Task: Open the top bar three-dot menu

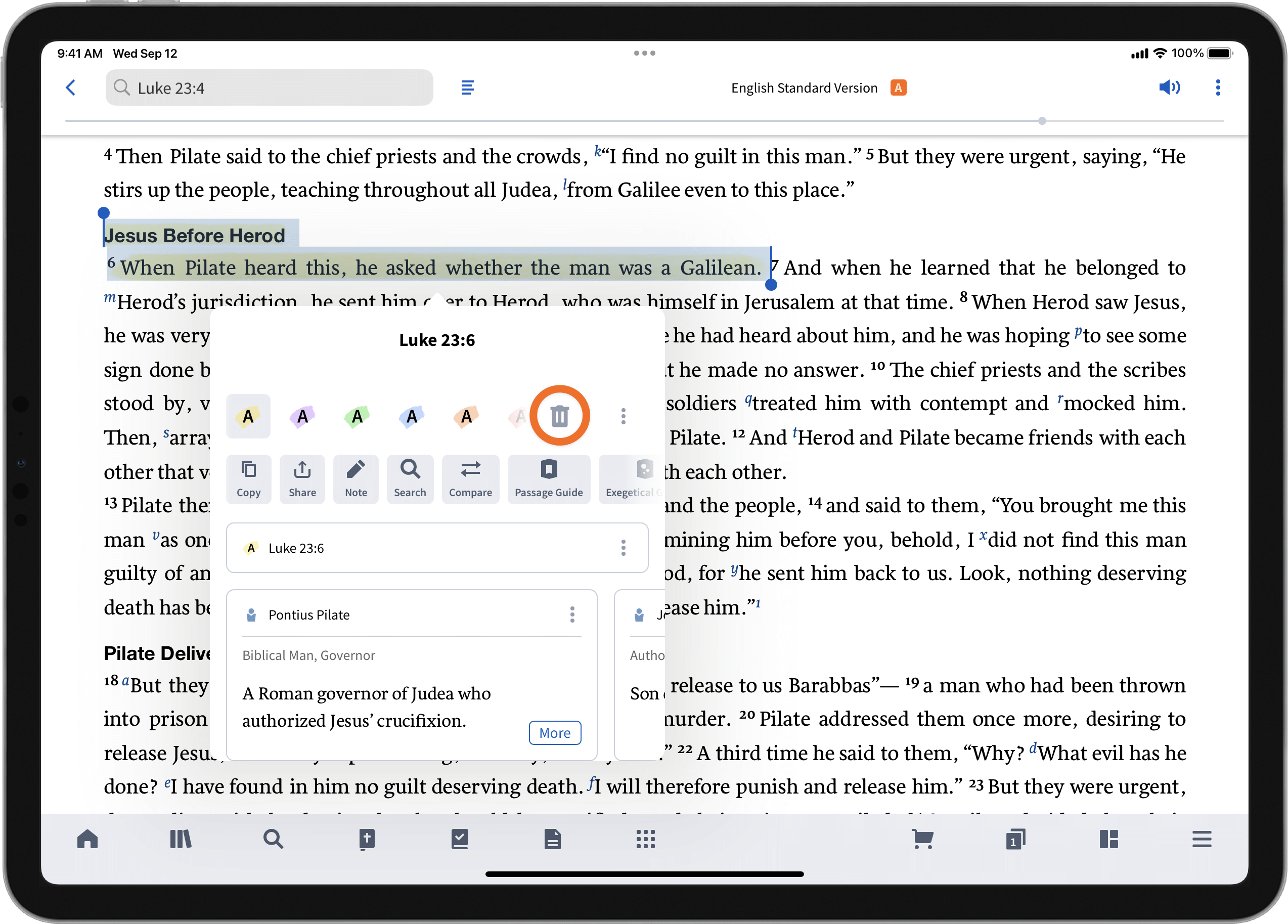Action: 1218,87
